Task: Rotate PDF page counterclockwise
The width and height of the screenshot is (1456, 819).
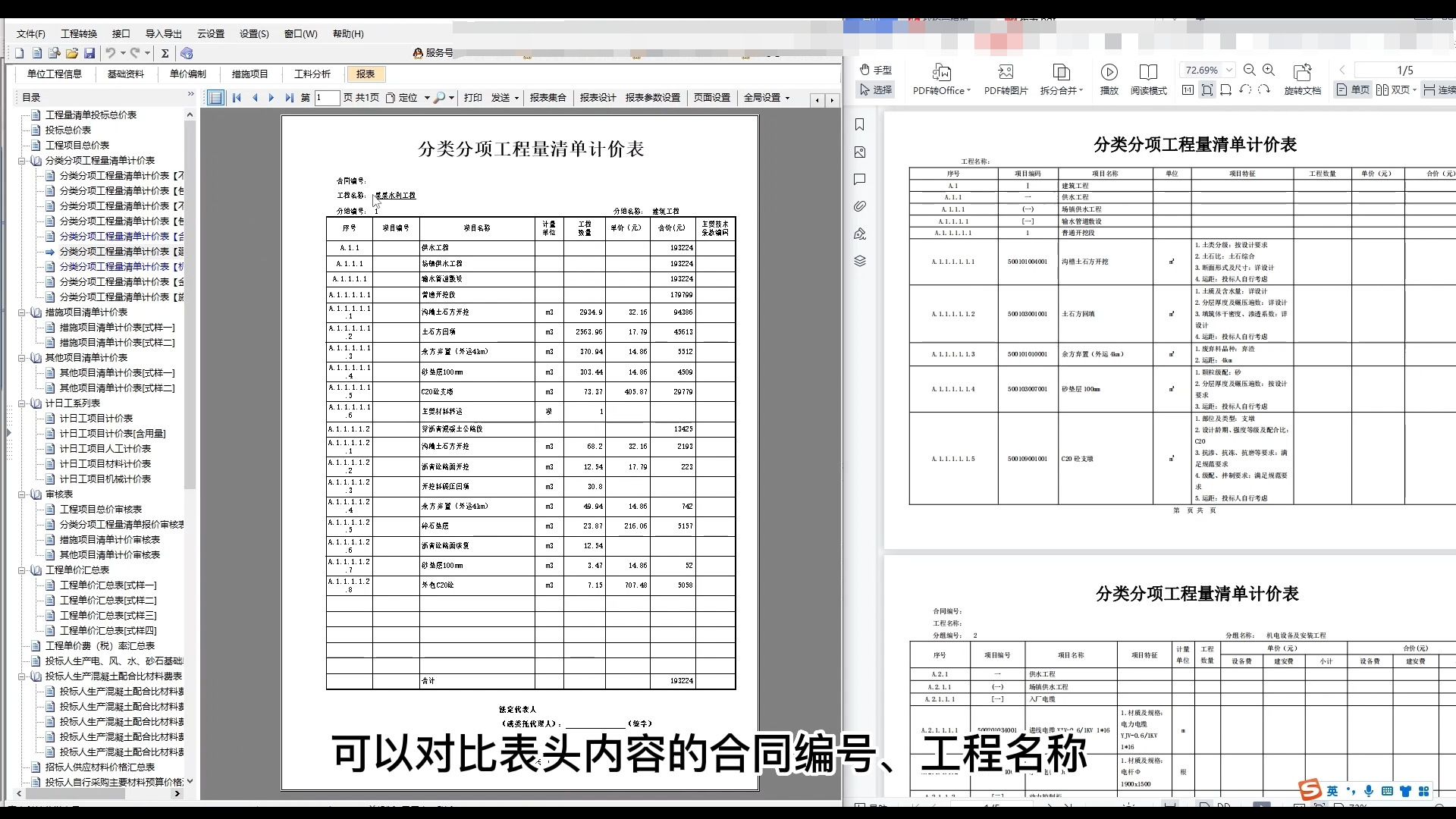Action: (x=1244, y=89)
